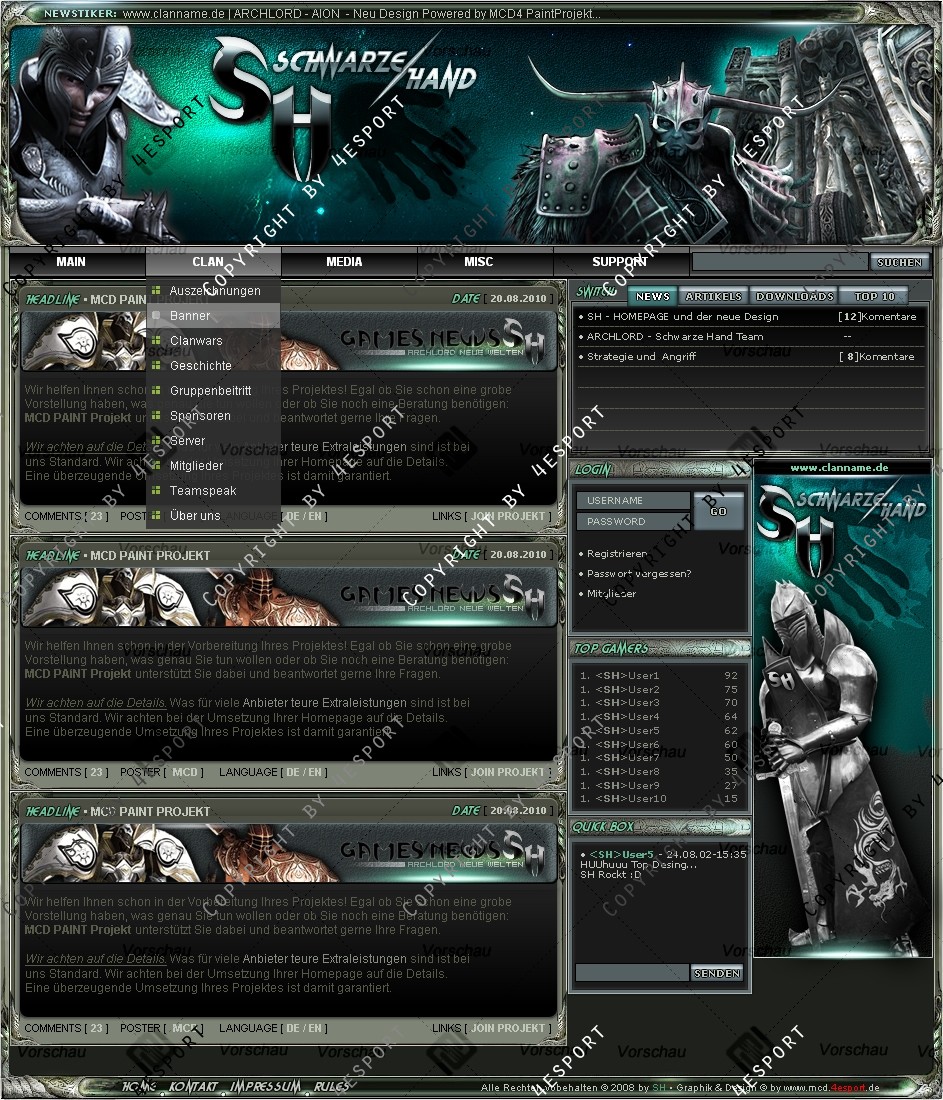
Task: Click second post's LANGUAGE DE / EN switch
Action: [304, 772]
